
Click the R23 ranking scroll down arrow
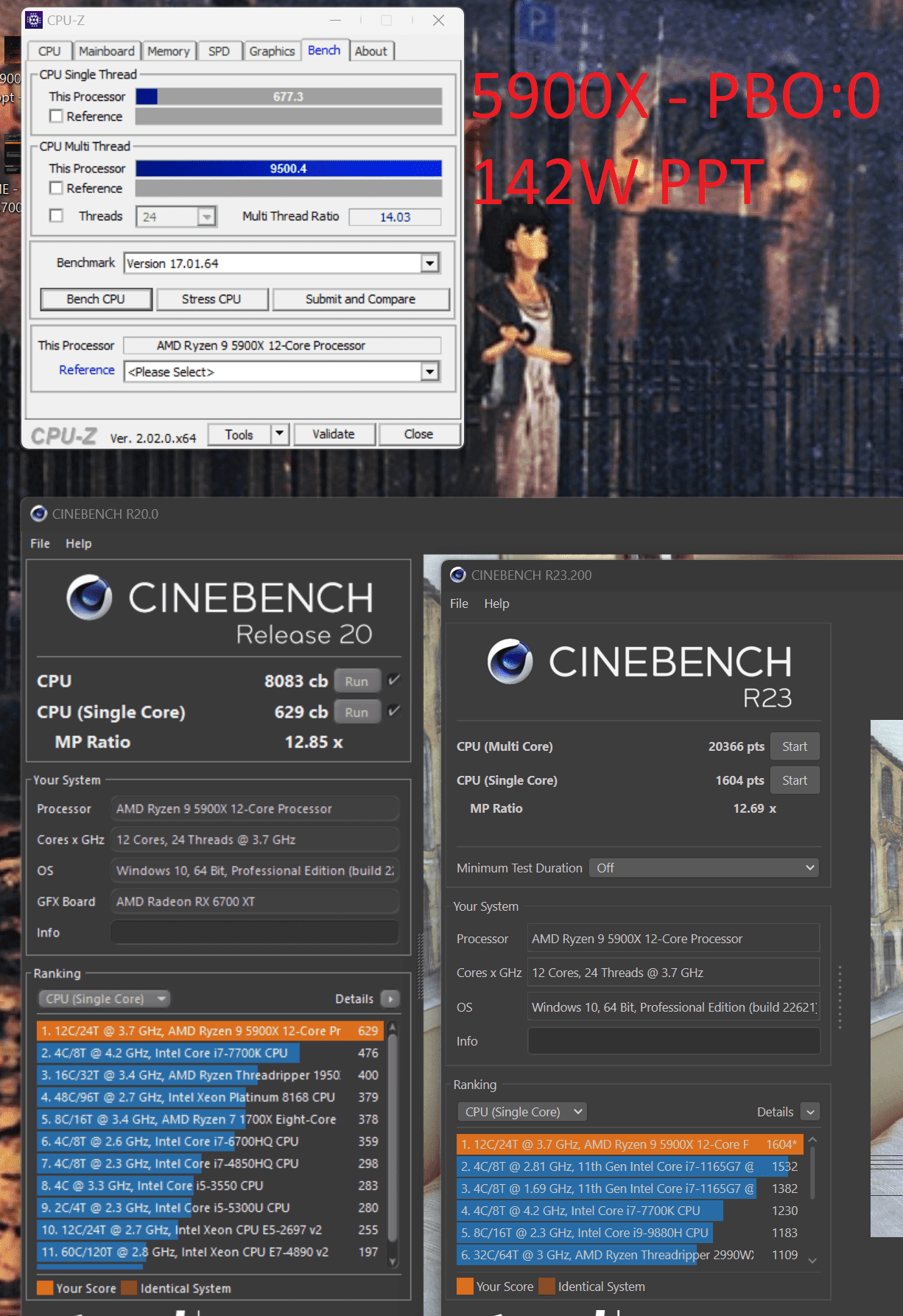point(812,1261)
